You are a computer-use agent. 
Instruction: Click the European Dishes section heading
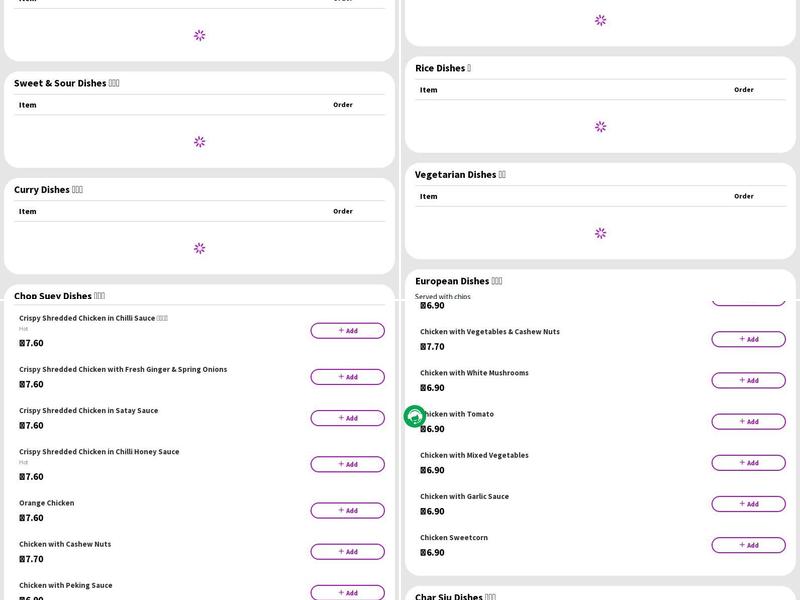(x=458, y=281)
